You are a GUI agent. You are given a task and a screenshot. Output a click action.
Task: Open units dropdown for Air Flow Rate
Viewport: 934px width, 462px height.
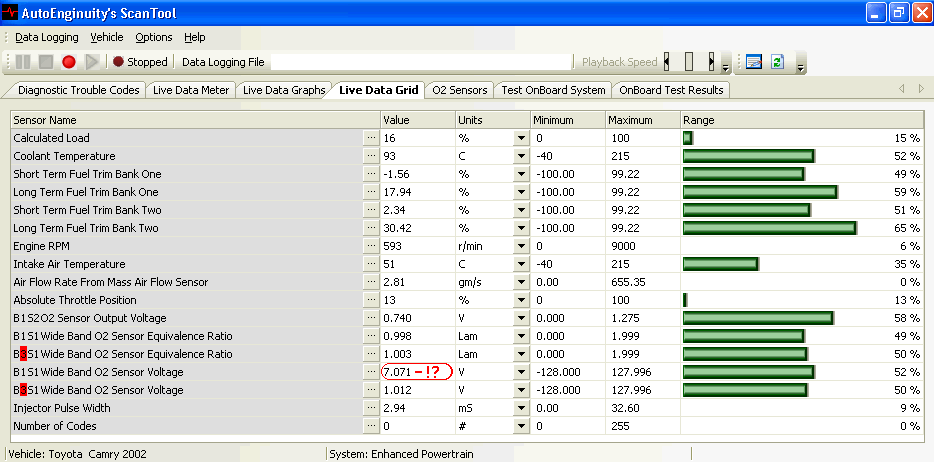(x=520, y=282)
